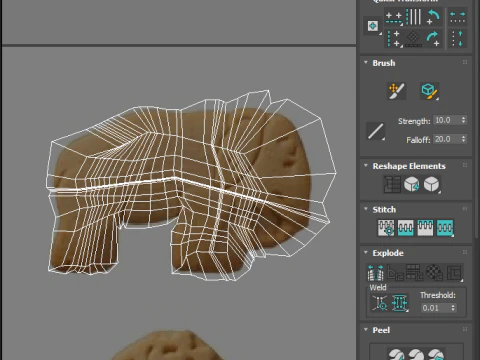The width and height of the screenshot is (480, 360).
Task: Collapse the Reshape Elements rollout
Action: 366,166
